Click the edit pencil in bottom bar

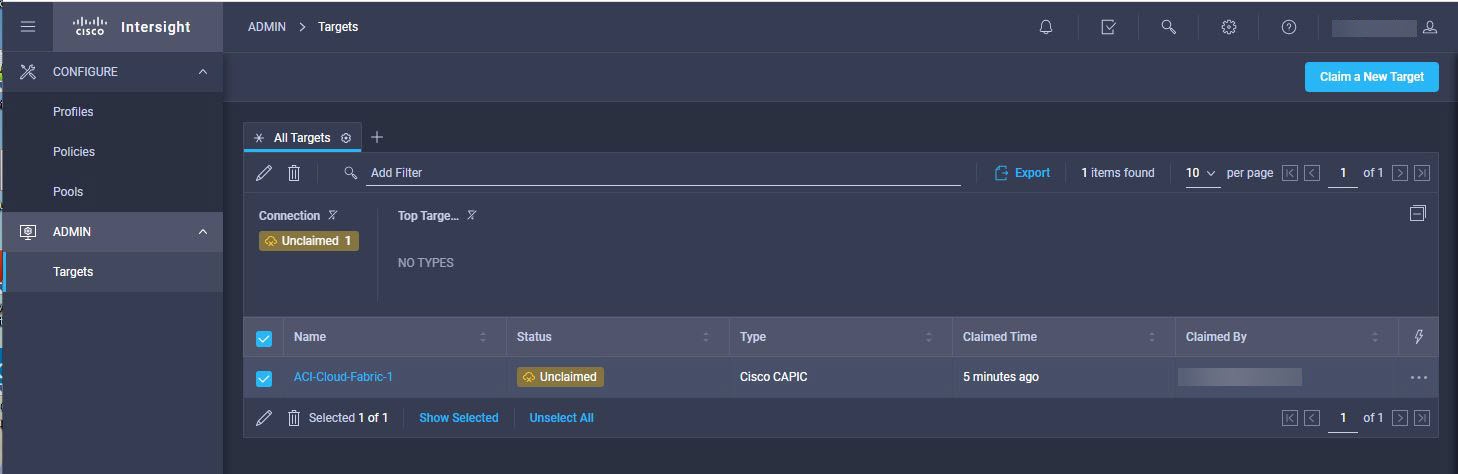[264, 418]
